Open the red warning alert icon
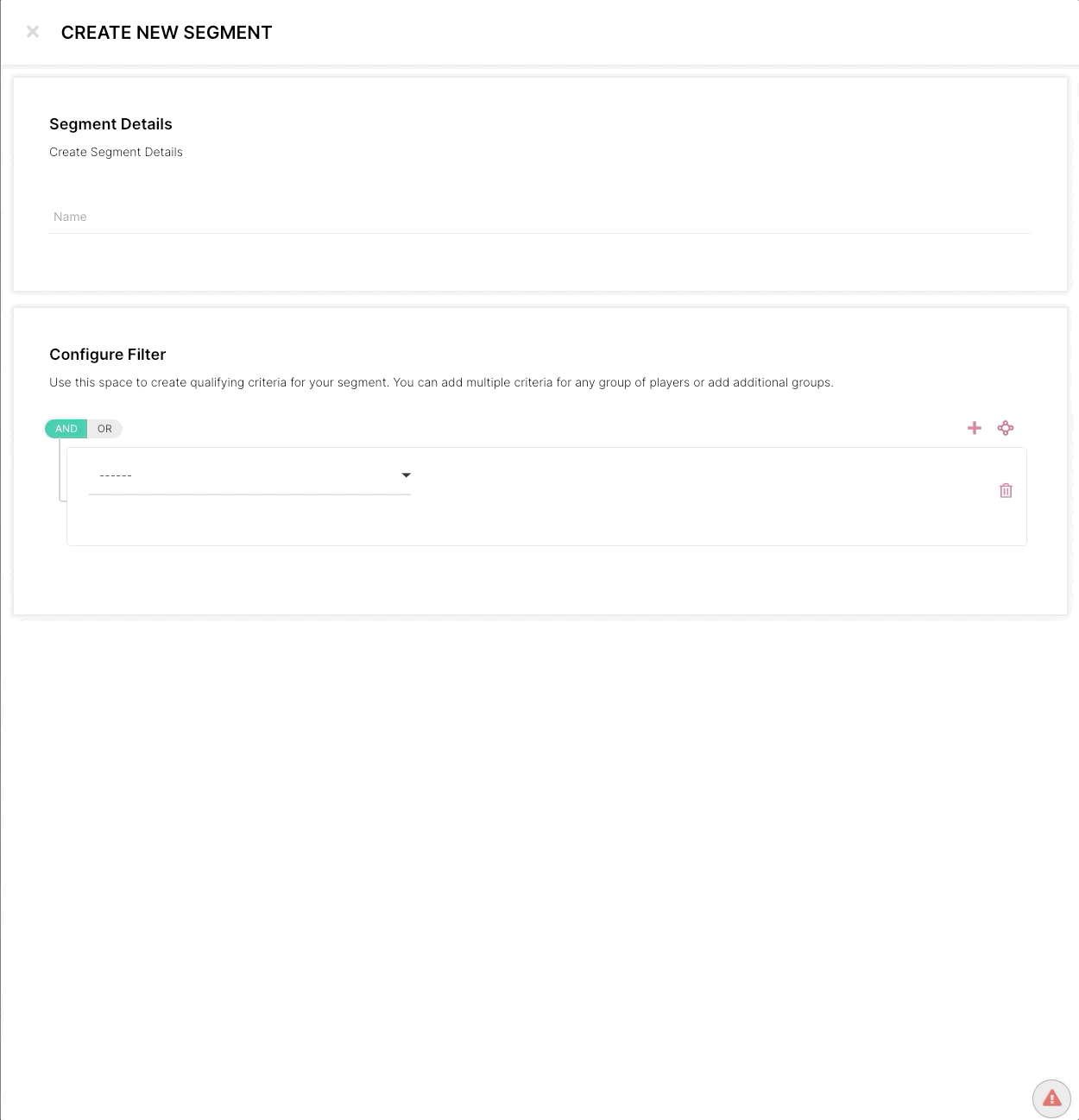The width and height of the screenshot is (1079, 1120). 1051,1098
